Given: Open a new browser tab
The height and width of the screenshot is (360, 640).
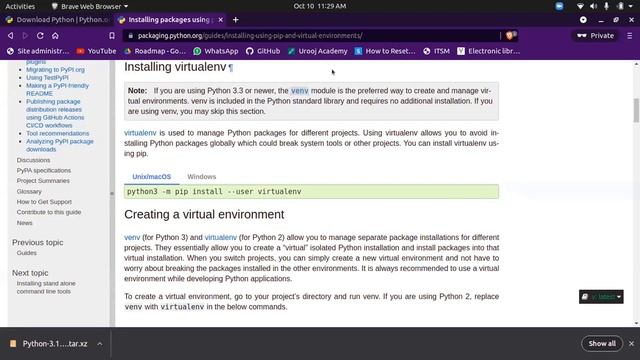Looking at the screenshot, I should pyautogui.click(x=236, y=20).
